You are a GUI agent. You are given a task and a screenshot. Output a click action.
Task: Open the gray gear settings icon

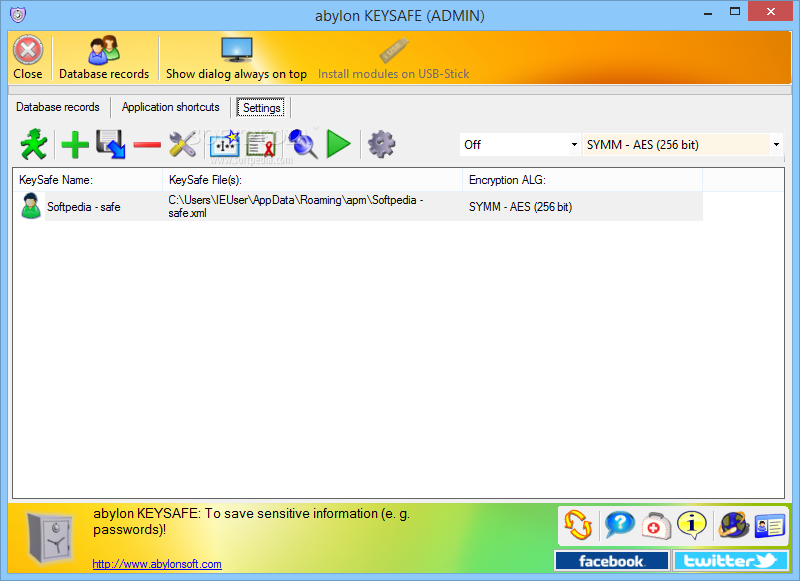click(382, 144)
